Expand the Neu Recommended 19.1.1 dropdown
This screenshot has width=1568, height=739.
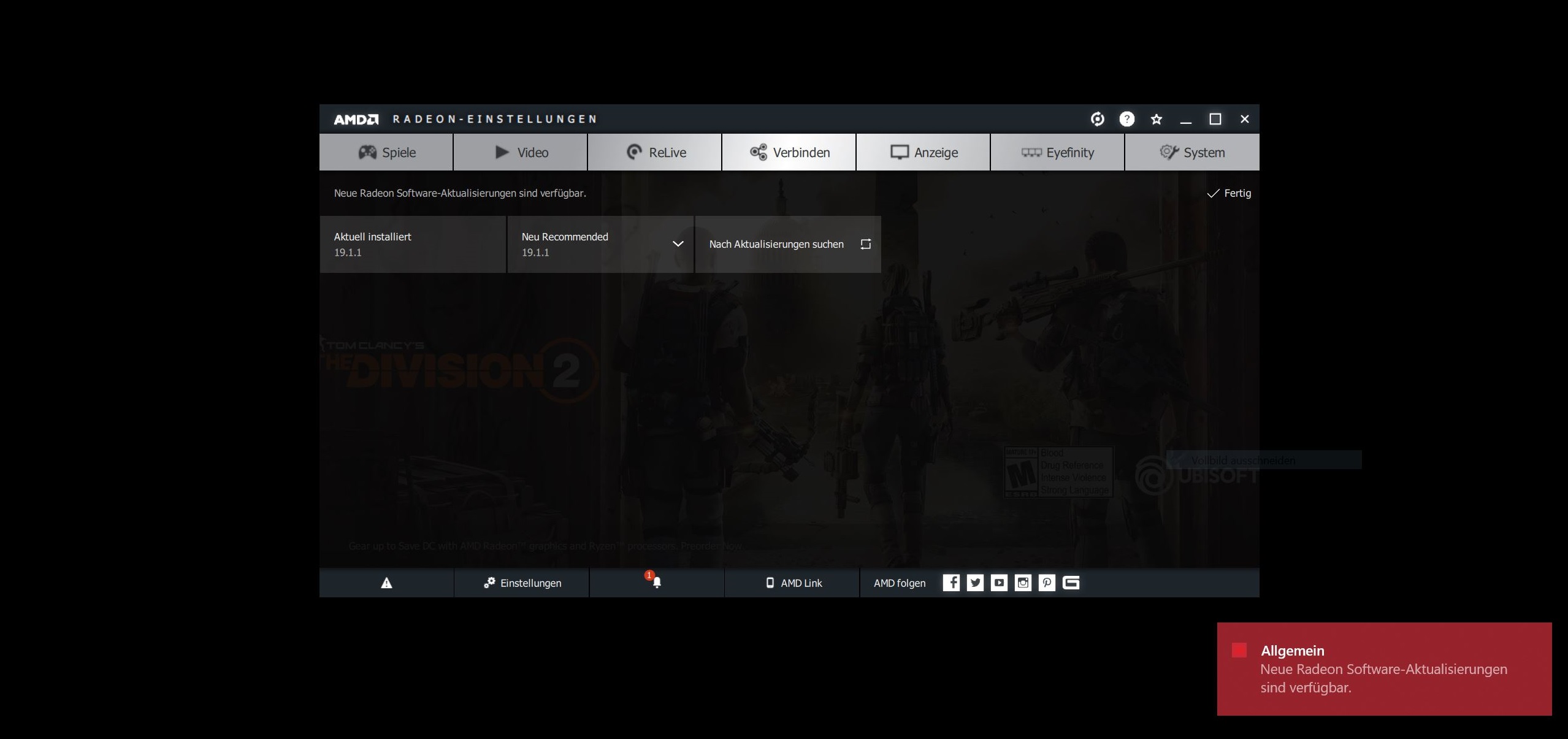tap(678, 244)
